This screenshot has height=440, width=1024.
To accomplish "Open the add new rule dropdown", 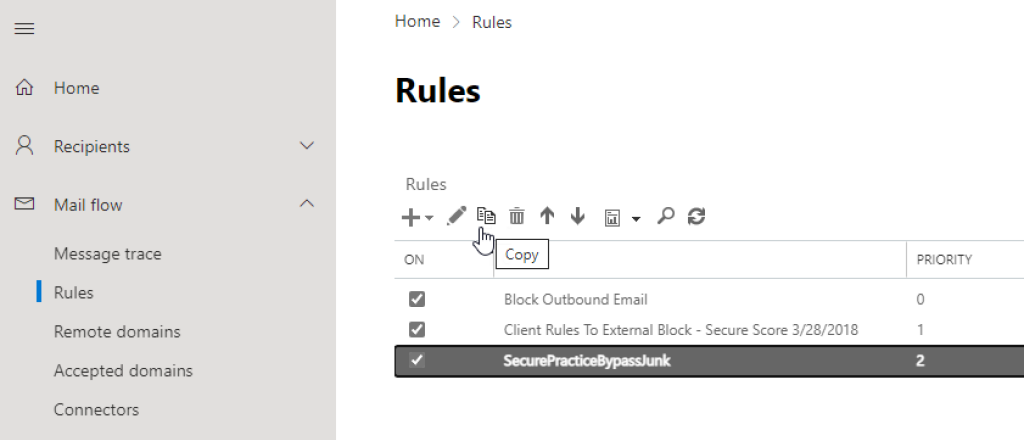I will 417,216.
